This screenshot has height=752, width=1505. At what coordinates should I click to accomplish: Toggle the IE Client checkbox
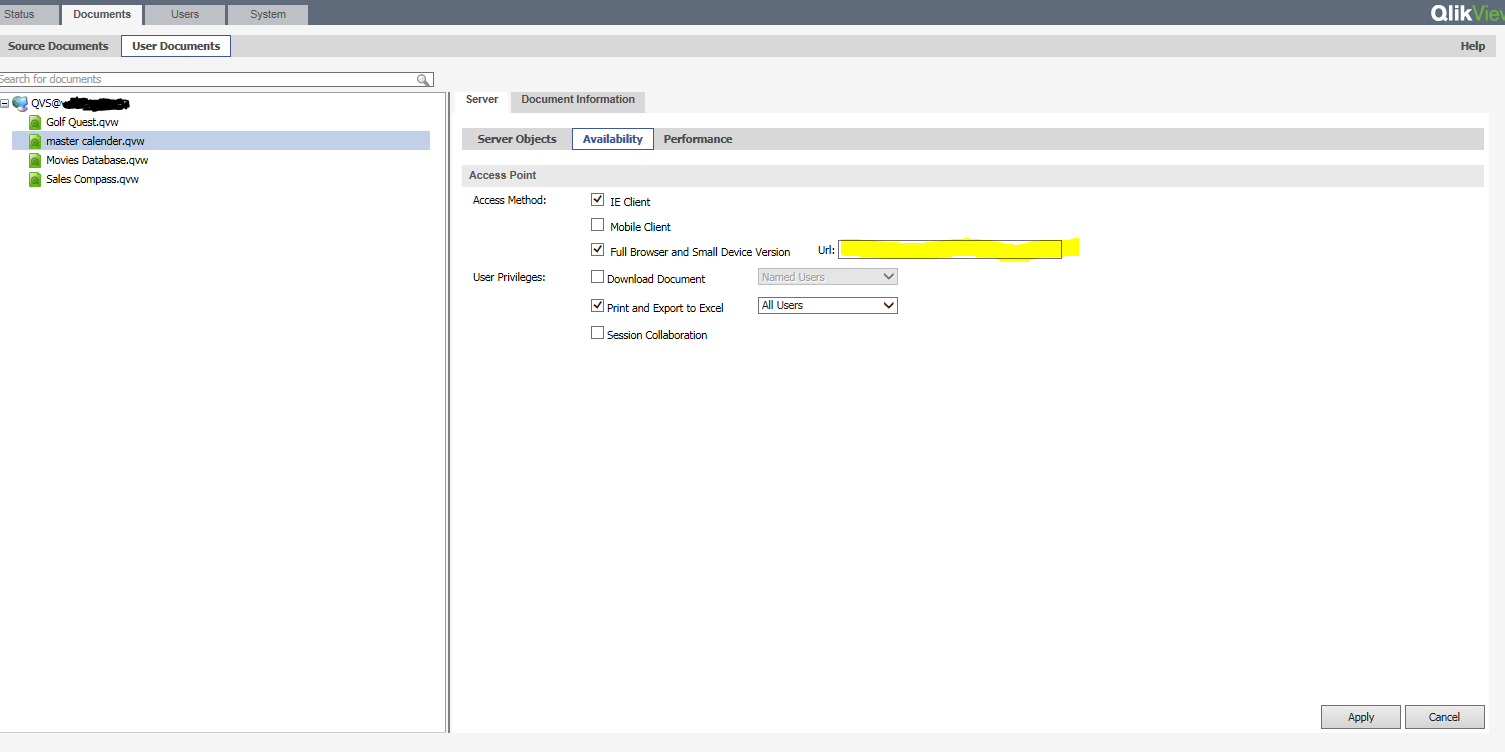tap(598, 200)
